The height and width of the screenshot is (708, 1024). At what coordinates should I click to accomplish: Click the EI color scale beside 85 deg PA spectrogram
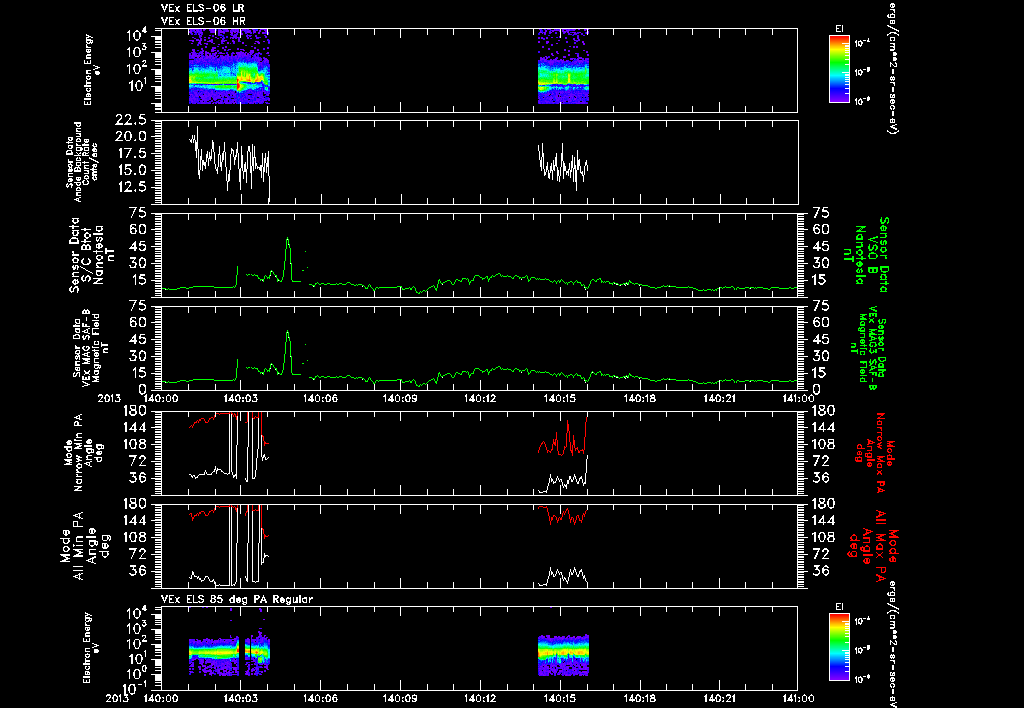[x=839, y=647]
